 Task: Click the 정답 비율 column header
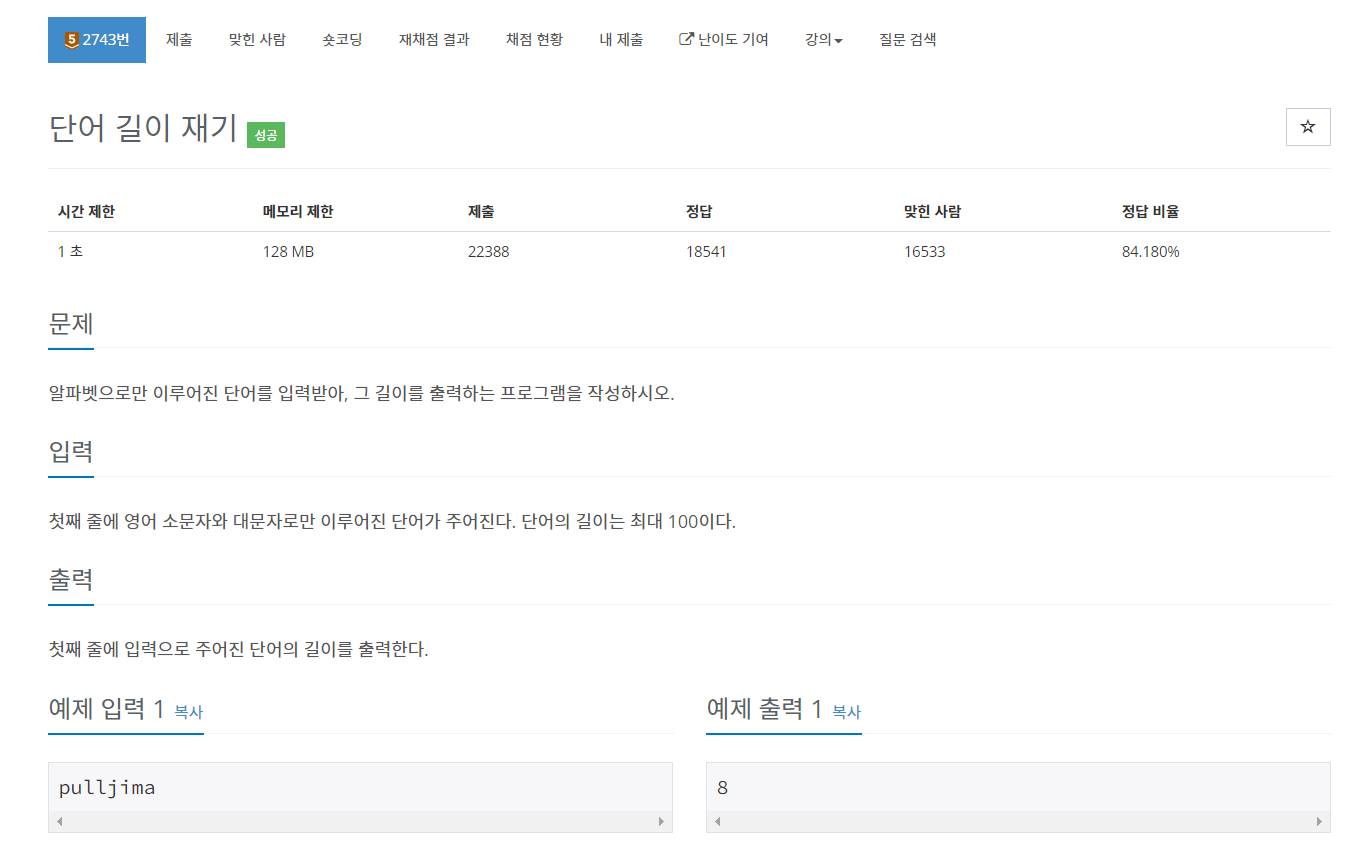(x=1151, y=211)
